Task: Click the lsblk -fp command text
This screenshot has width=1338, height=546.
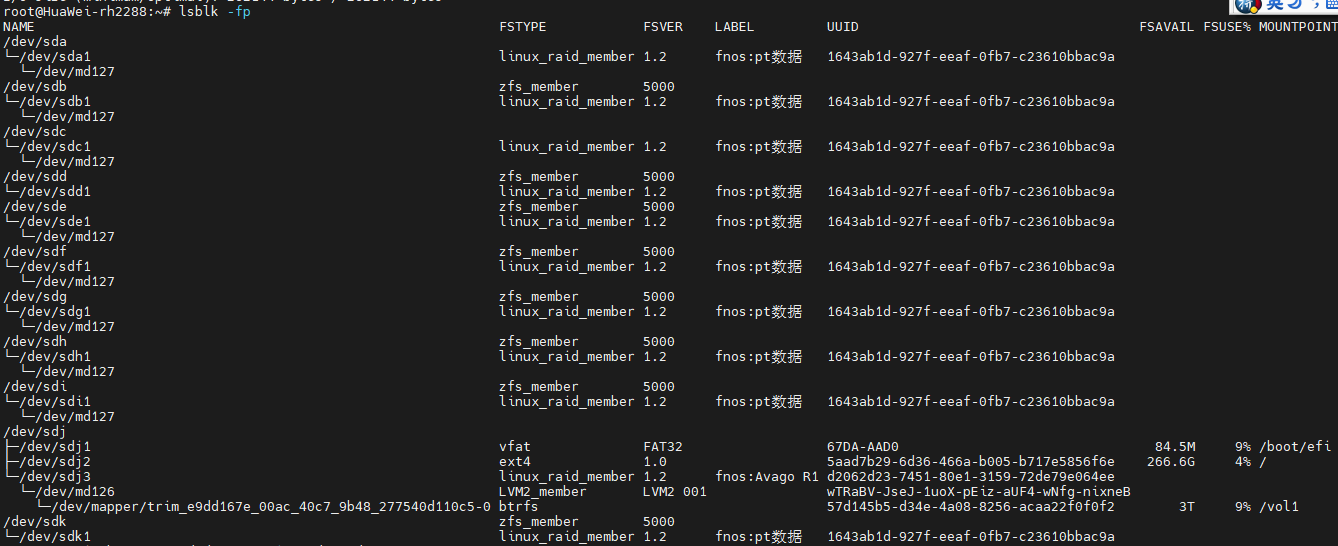Action: tap(215, 12)
